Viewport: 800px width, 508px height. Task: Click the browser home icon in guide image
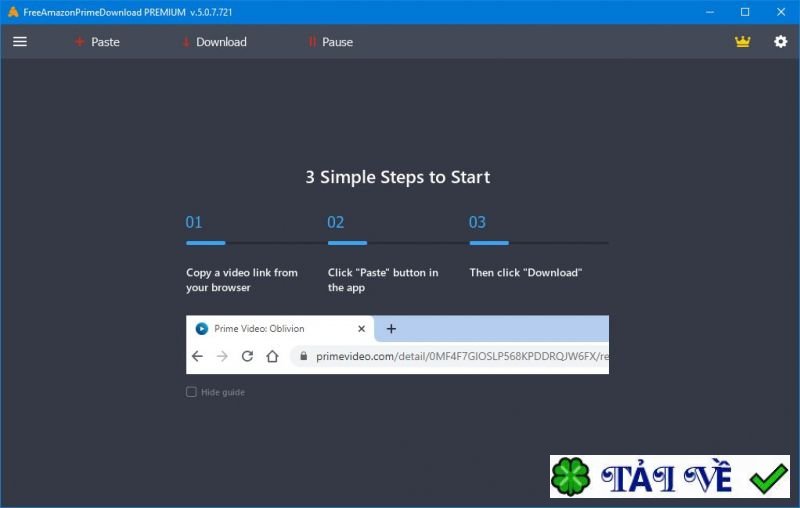[272, 356]
